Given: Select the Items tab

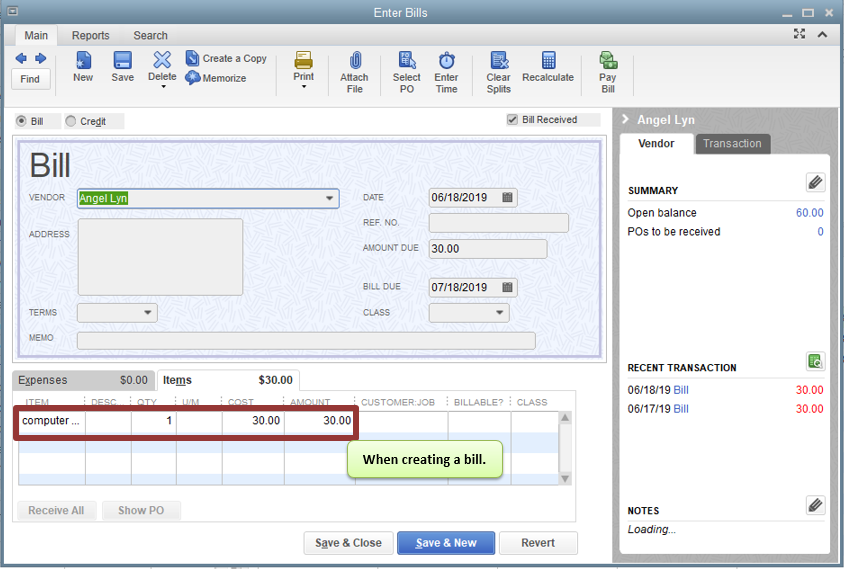Looking at the screenshot, I should click(228, 380).
